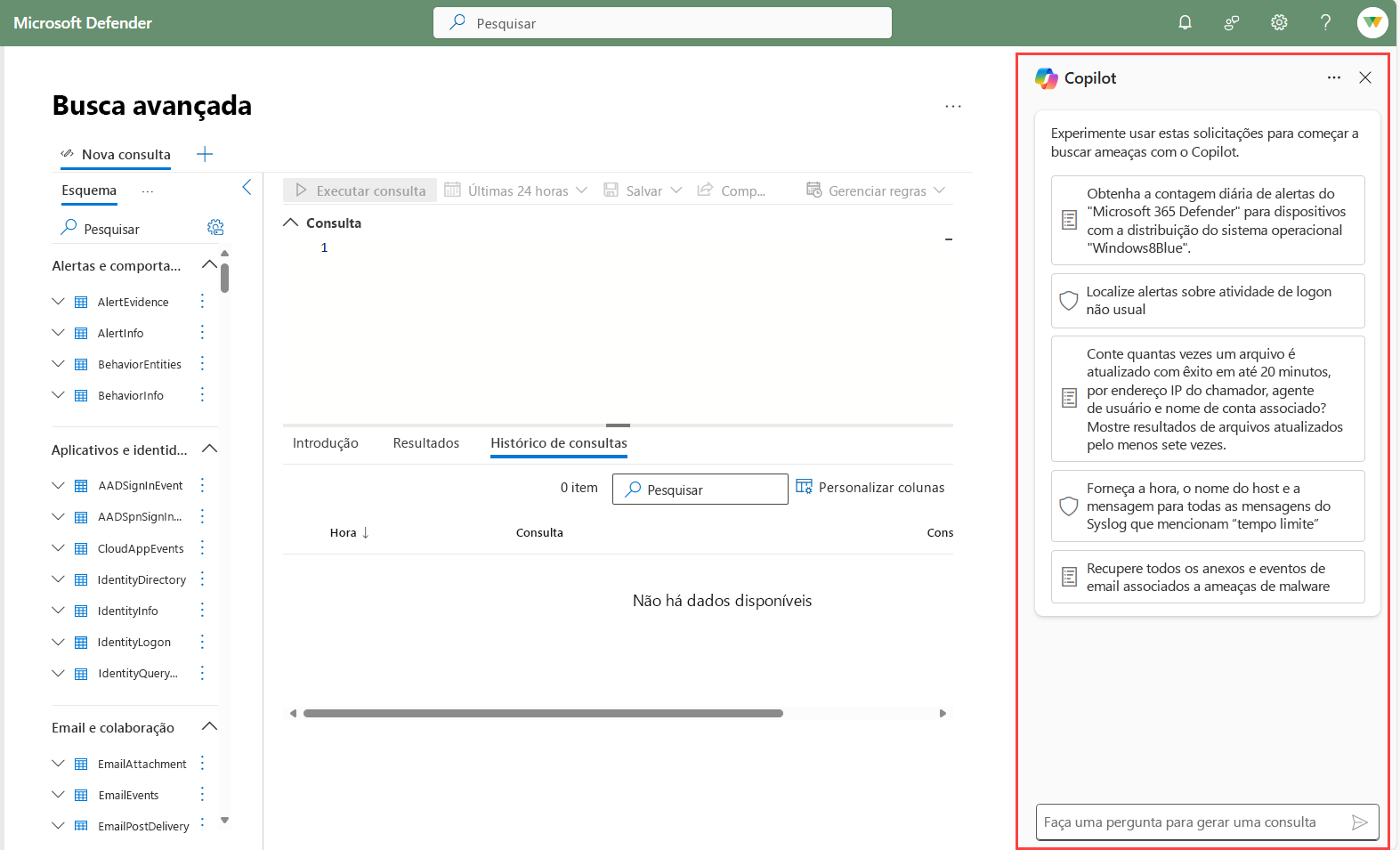The image size is (1400, 850).
Task: Click the horizontal scrollbar in results
Action: tap(543, 713)
